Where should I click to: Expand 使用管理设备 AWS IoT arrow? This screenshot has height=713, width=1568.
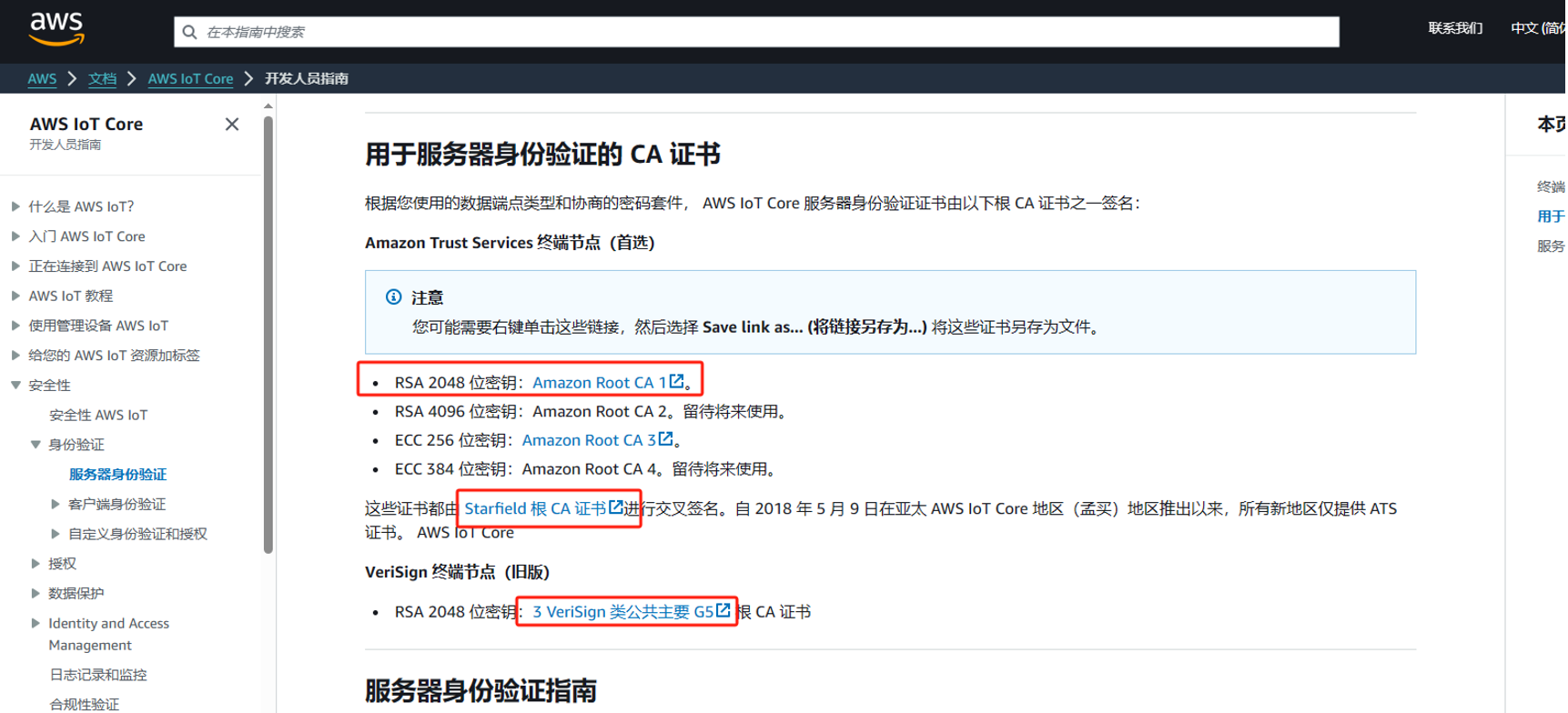point(15,326)
